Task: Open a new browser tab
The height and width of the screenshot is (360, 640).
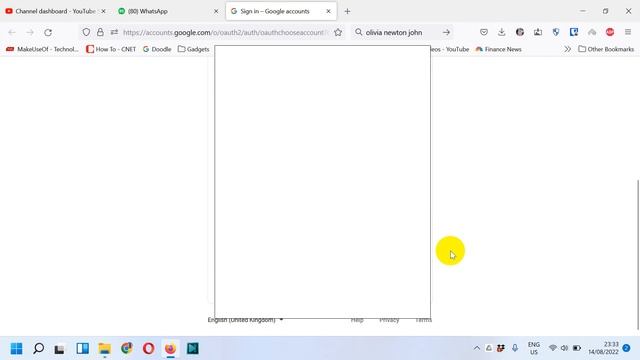Action: point(347,11)
